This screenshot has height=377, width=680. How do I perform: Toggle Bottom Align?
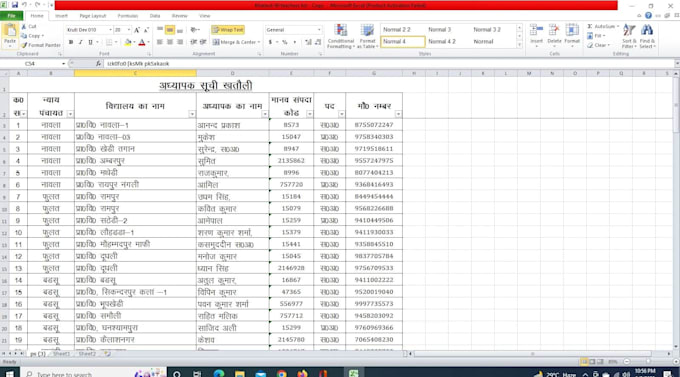click(180, 30)
